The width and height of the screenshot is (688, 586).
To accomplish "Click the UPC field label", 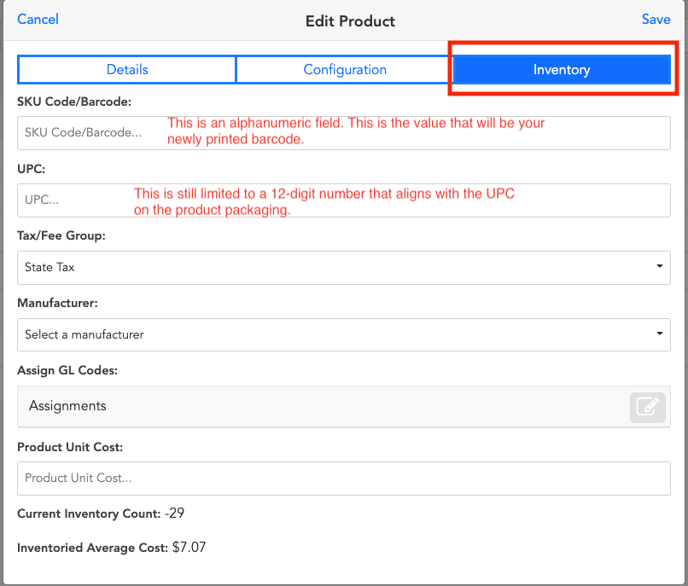I will 31,169.
